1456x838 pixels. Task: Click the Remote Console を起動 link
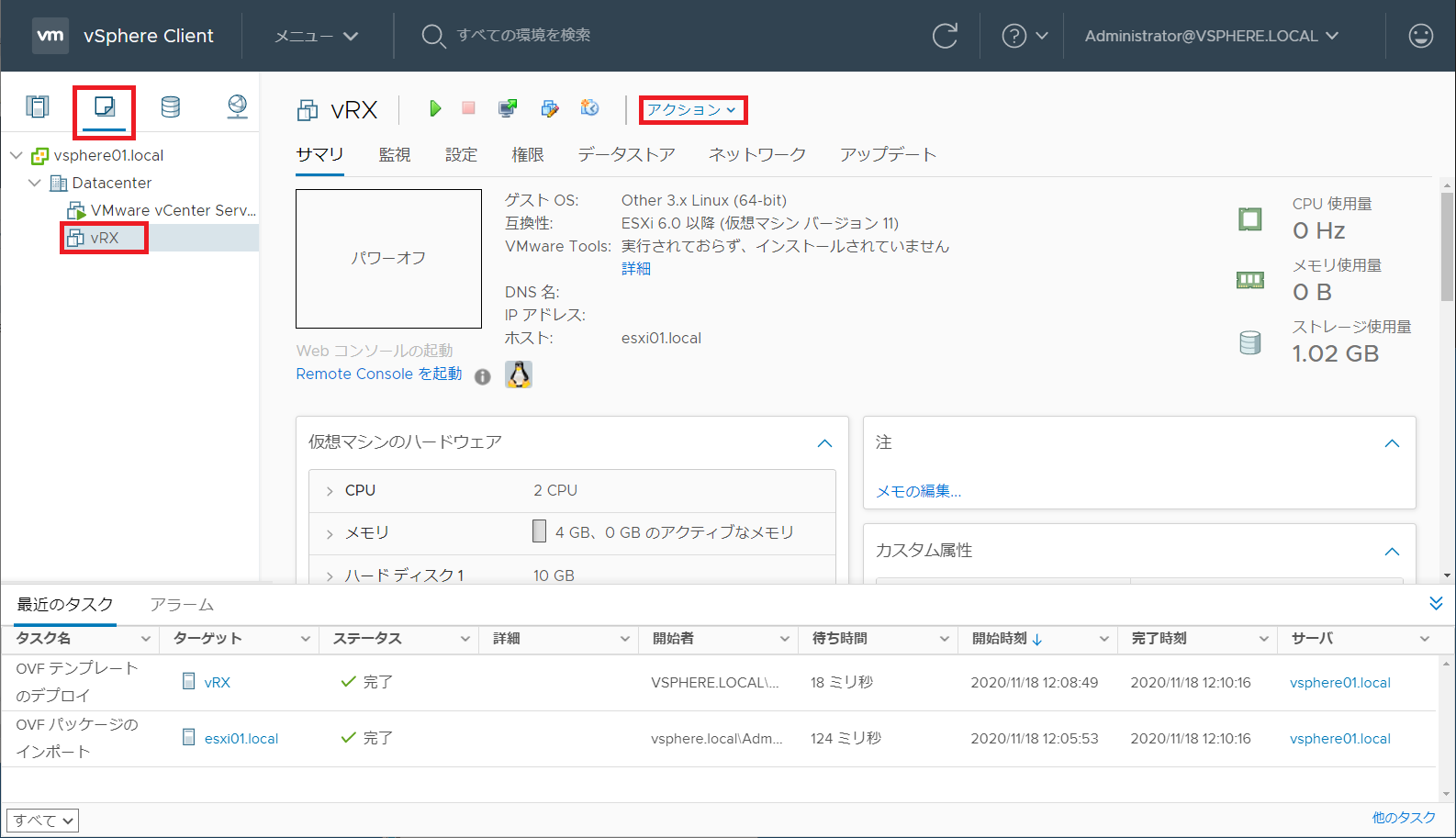coord(378,374)
